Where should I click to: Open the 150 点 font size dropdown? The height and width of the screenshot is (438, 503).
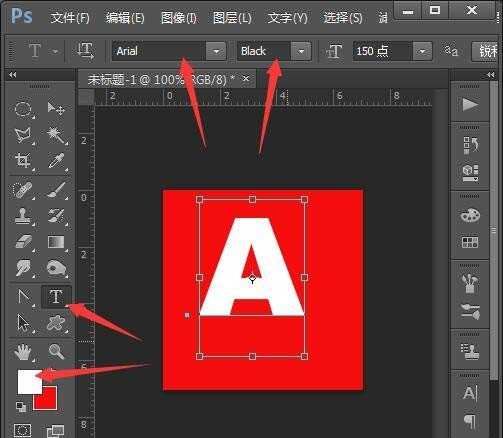(422, 51)
